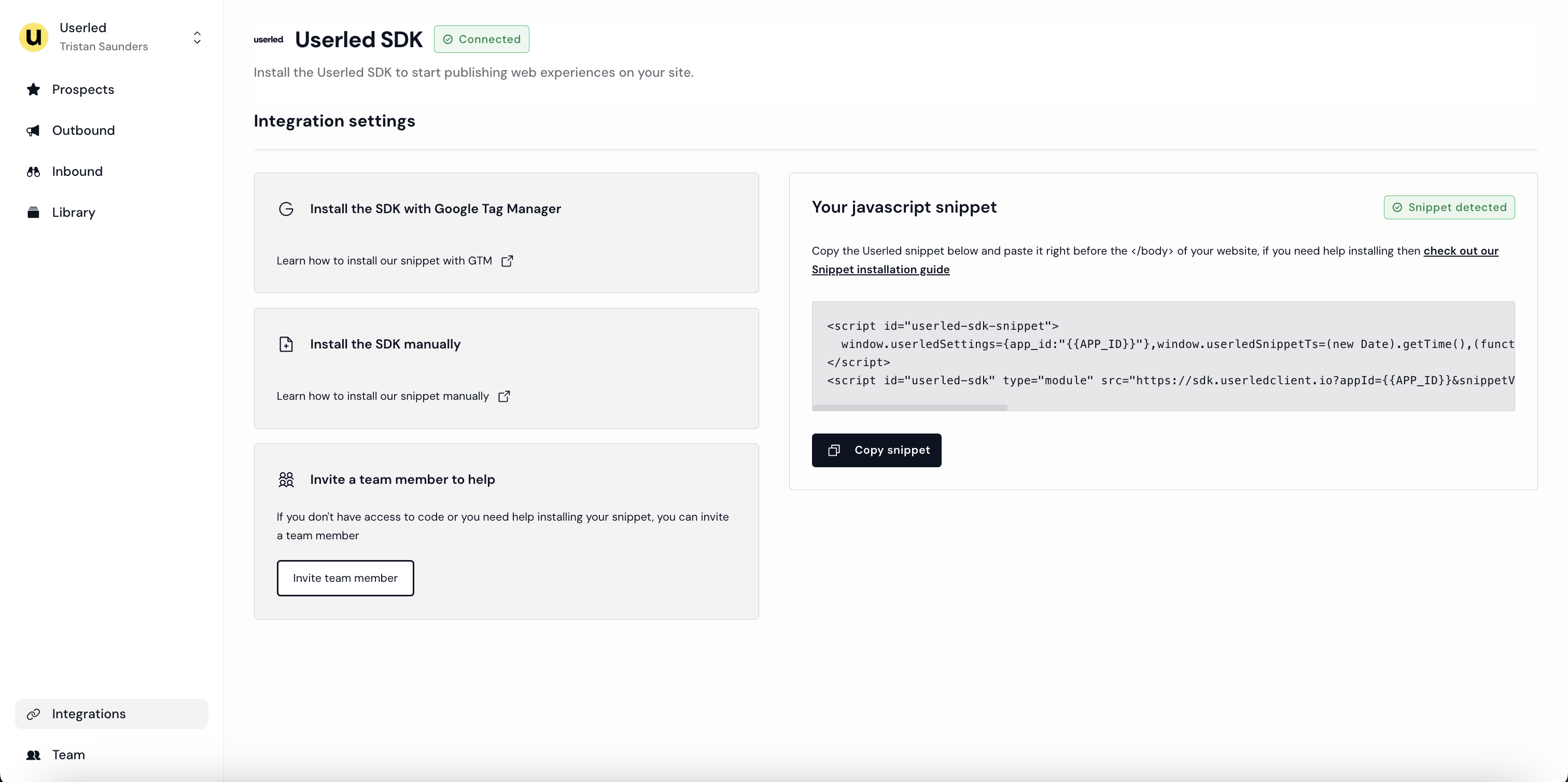Click the Integrations link icon
This screenshot has width=1568, height=782.
(x=34, y=714)
